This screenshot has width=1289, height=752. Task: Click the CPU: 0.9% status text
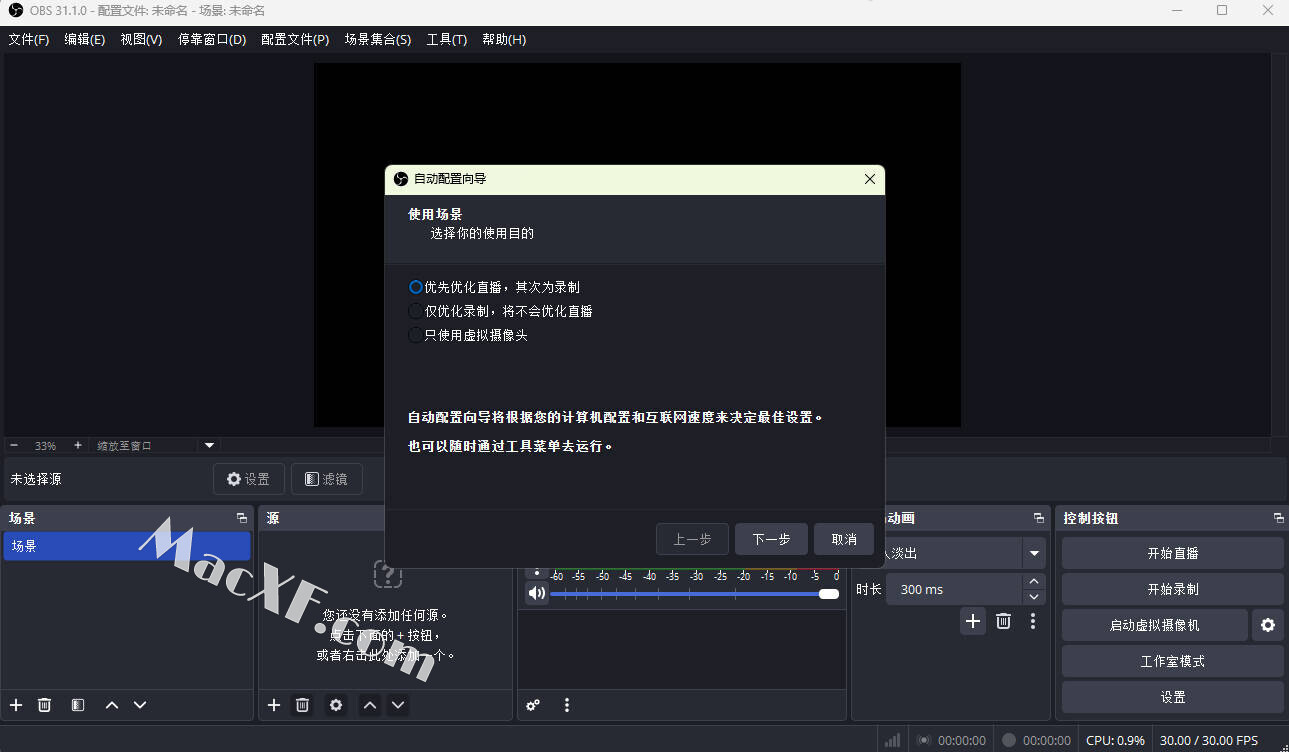point(1115,740)
